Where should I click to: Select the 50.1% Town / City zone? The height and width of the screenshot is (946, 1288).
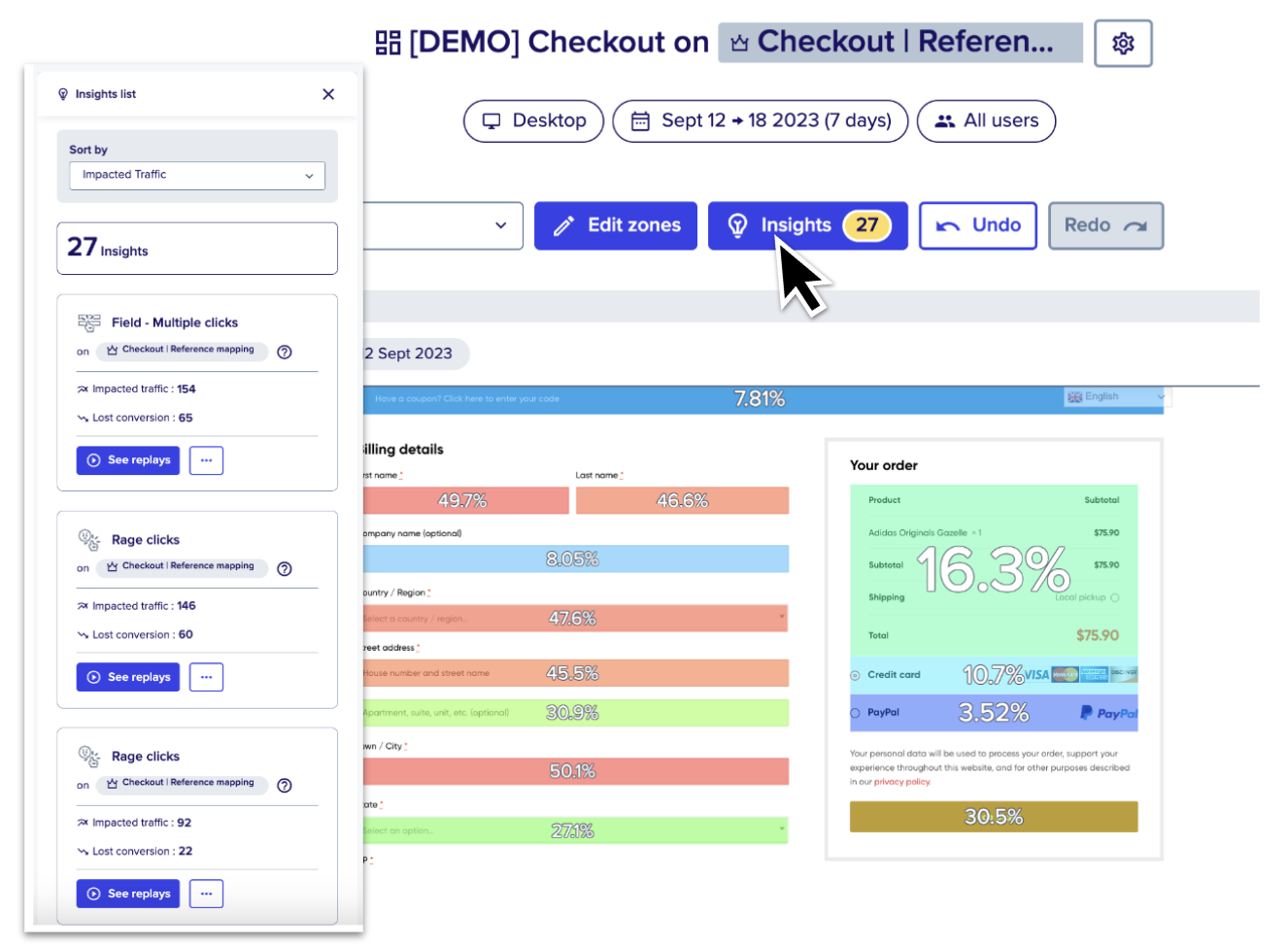click(x=575, y=771)
